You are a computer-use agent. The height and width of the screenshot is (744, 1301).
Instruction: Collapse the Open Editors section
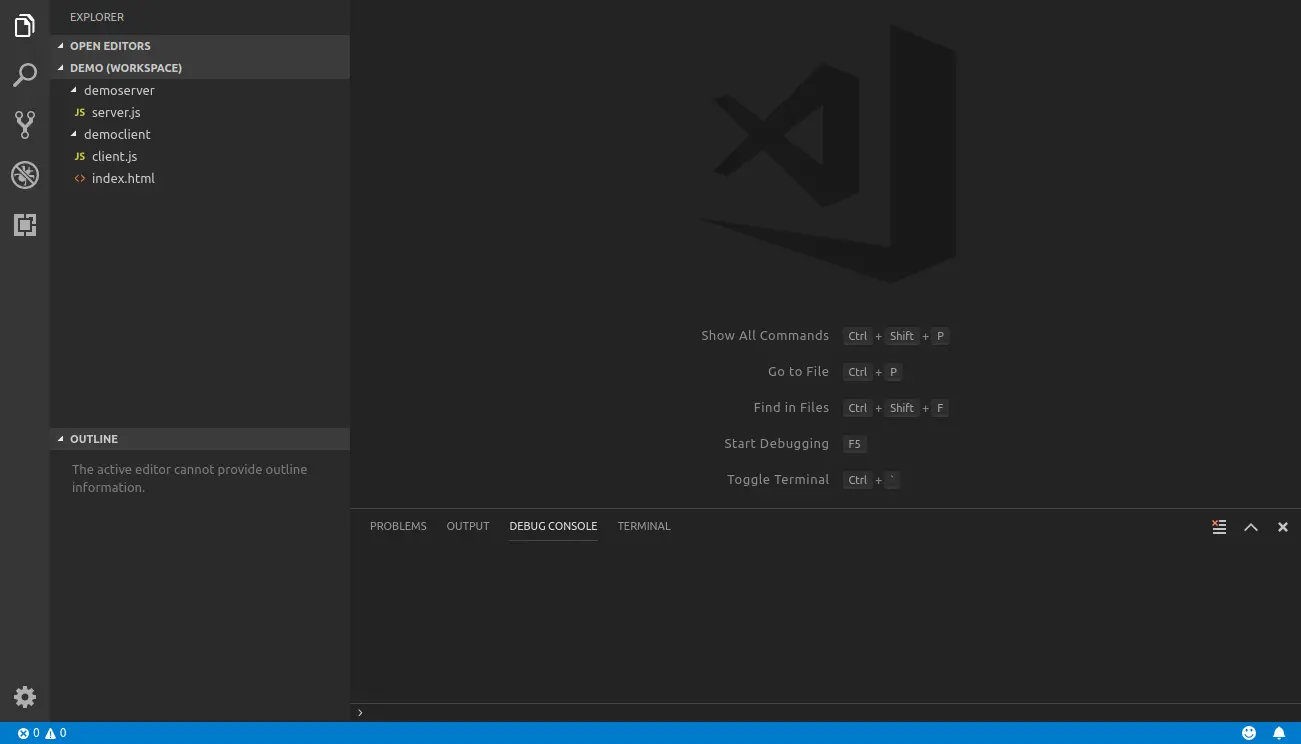click(200, 46)
